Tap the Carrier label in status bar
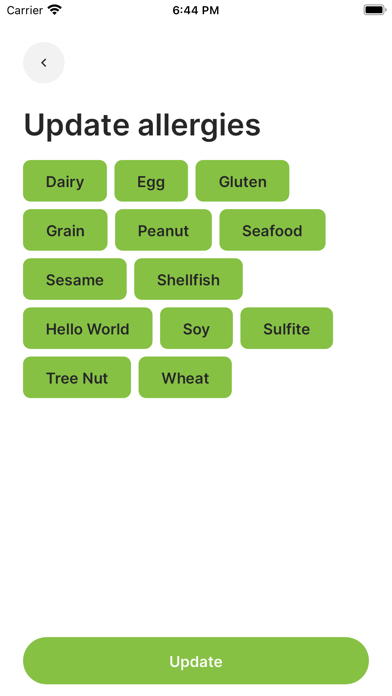Screen dimensions: 392x696 24,10
